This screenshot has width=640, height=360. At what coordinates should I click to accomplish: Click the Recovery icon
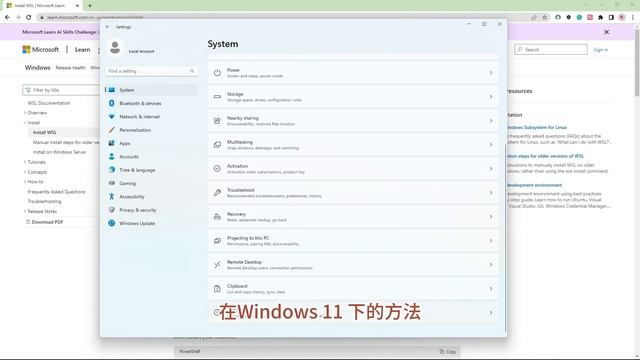(217, 217)
